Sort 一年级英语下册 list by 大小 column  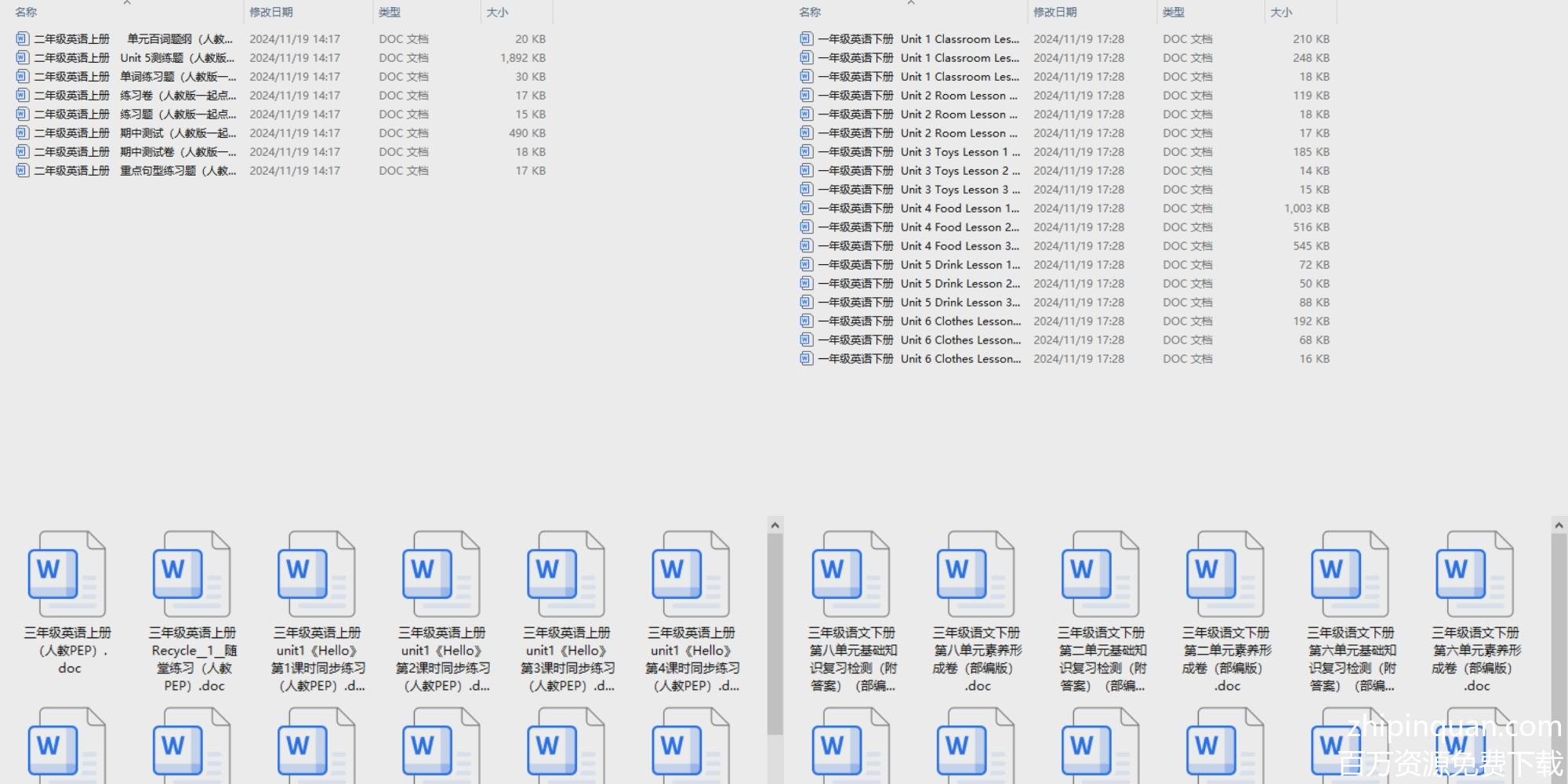[x=1281, y=13]
